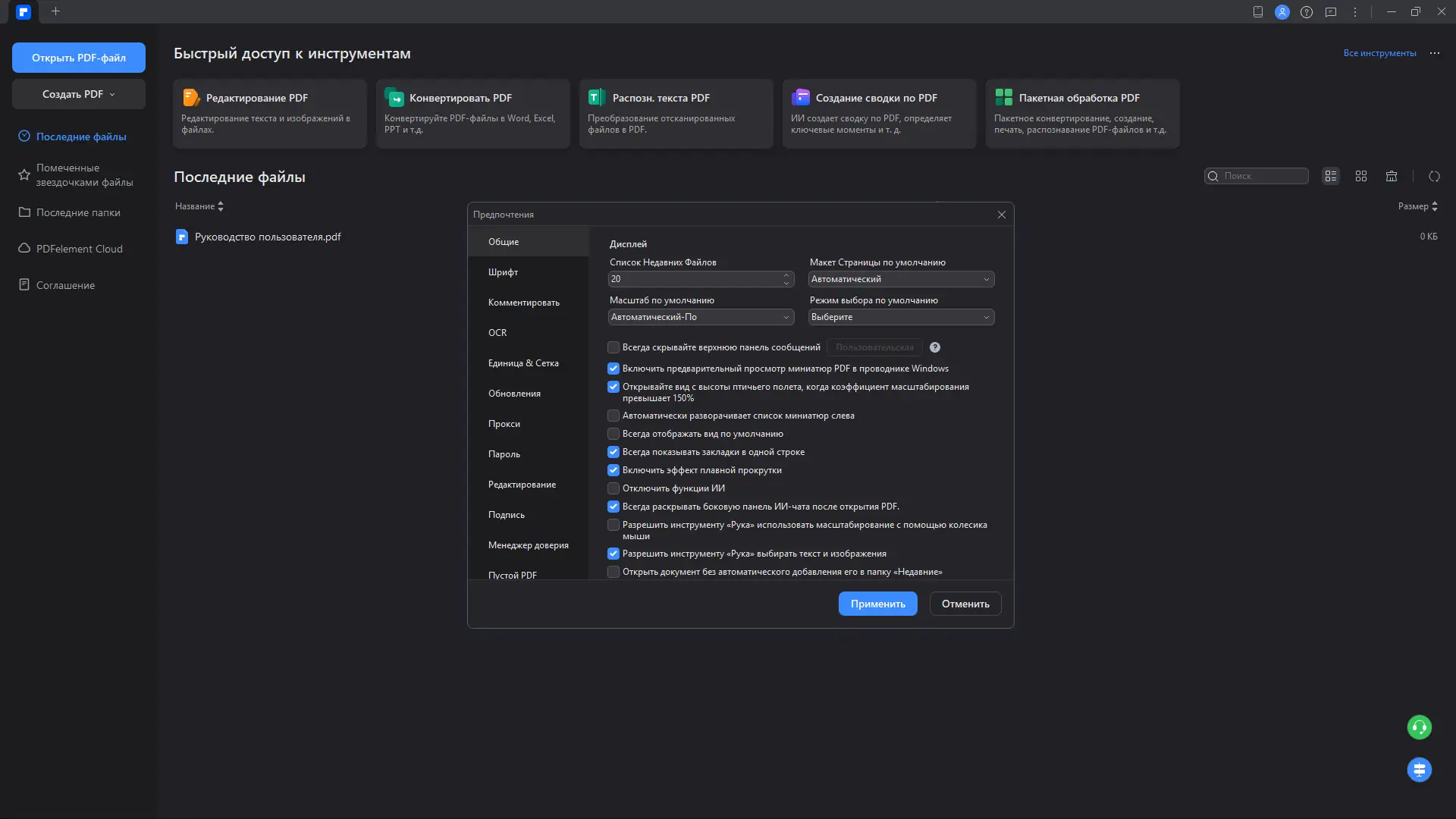The height and width of the screenshot is (819, 1456).
Task: Check Всегда отображать вид по умолчанию
Action: click(x=613, y=434)
